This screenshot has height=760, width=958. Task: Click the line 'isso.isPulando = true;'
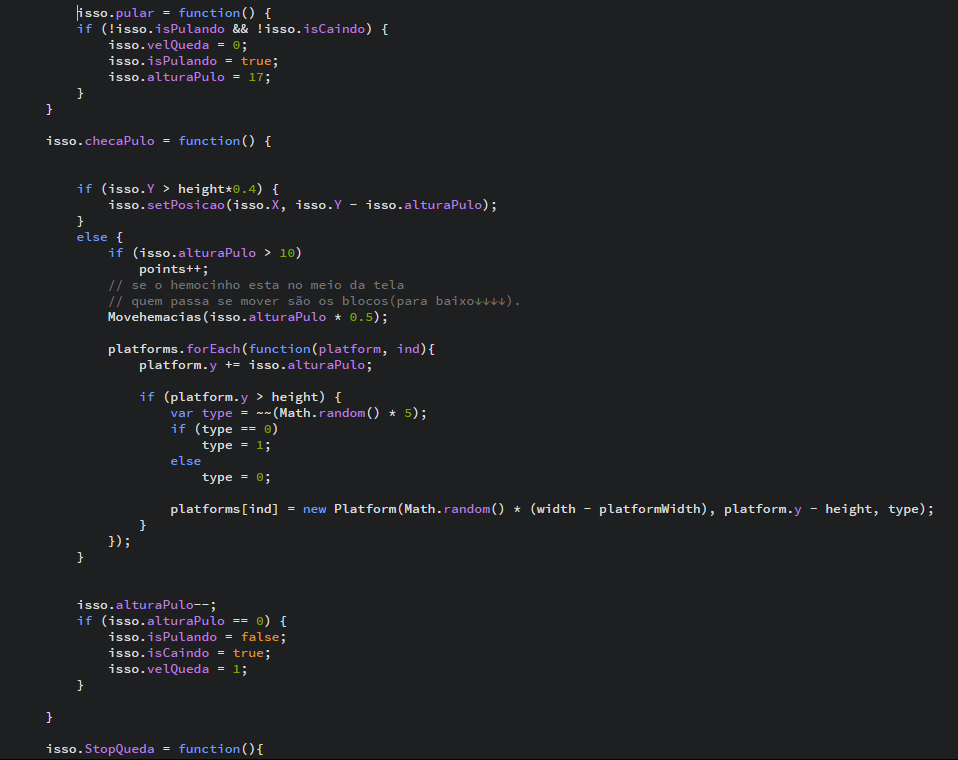pos(193,60)
